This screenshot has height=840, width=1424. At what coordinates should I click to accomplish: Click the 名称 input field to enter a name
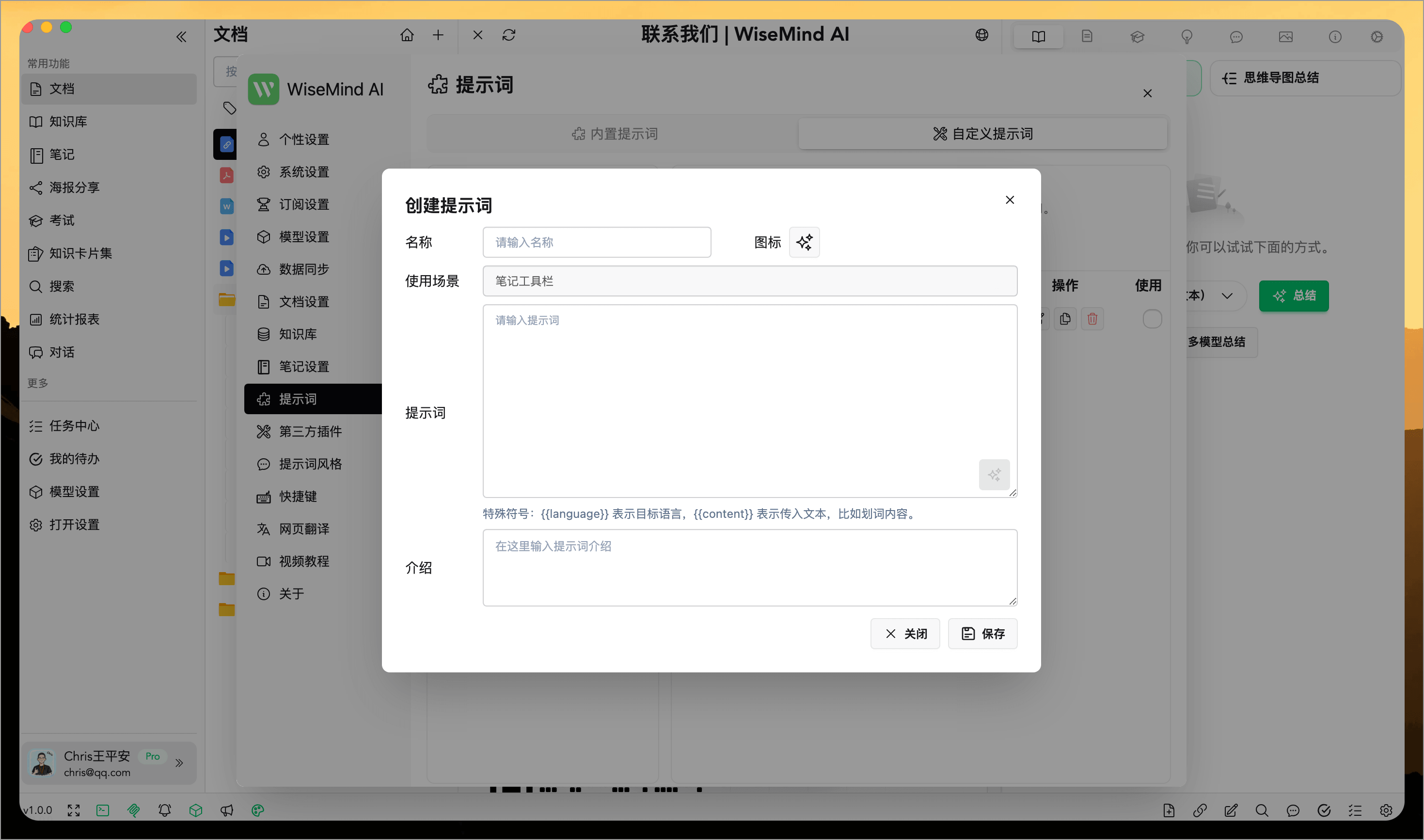click(596, 242)
